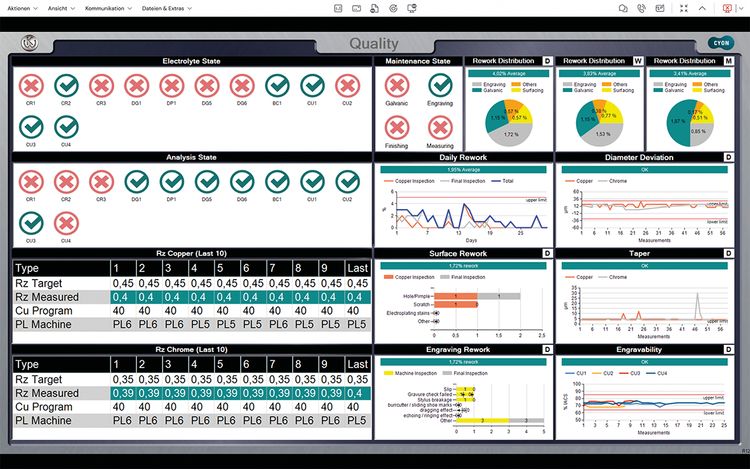Click the Rz Chrome (Last 10) header

[191, 349]
